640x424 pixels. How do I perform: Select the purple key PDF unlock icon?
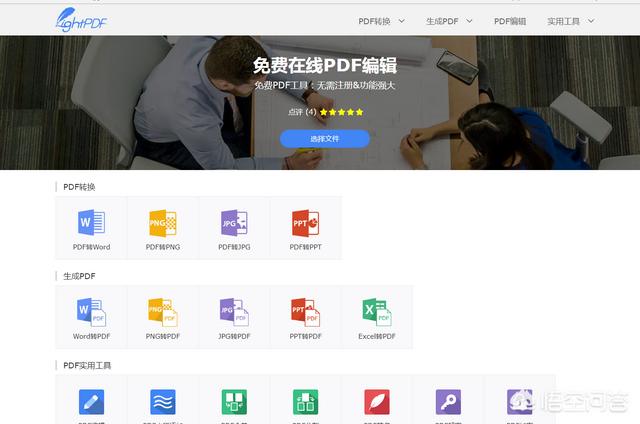click(x=448, y=402)
